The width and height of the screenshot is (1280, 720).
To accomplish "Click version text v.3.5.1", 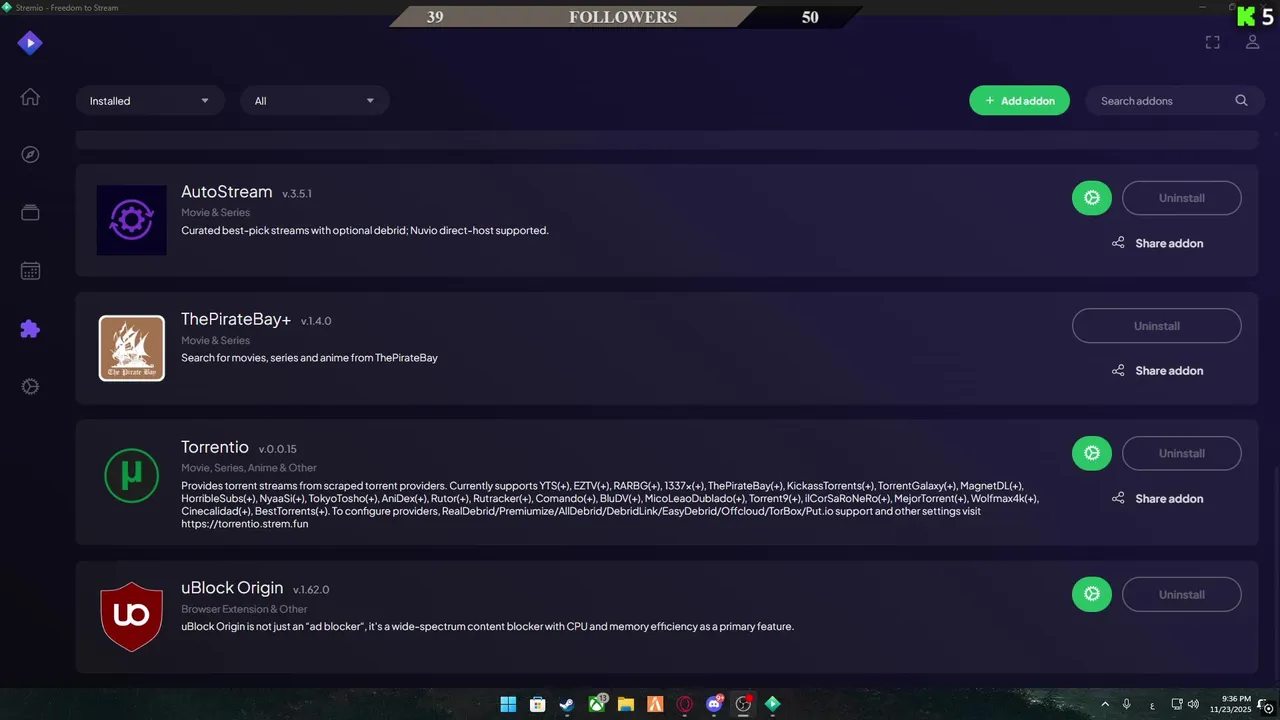I will click(x=297, y=194).
